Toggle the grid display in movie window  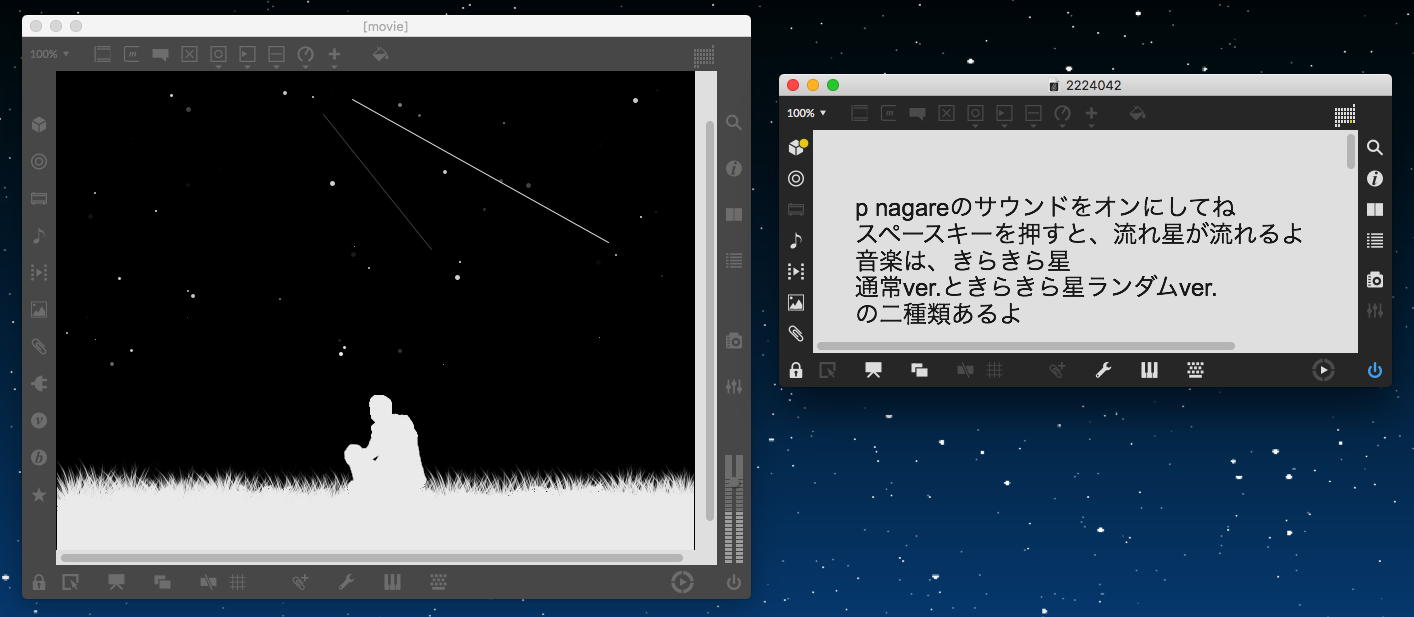tap(238, 582)
